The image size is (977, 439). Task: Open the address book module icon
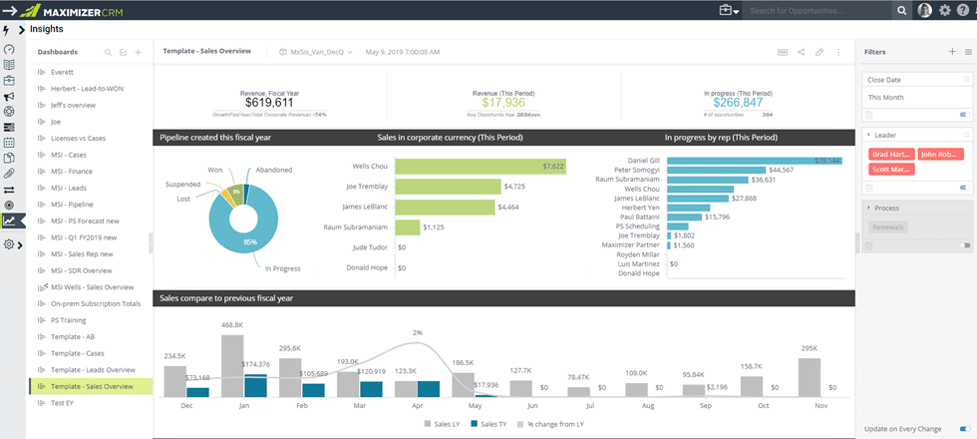pos(9,65)
